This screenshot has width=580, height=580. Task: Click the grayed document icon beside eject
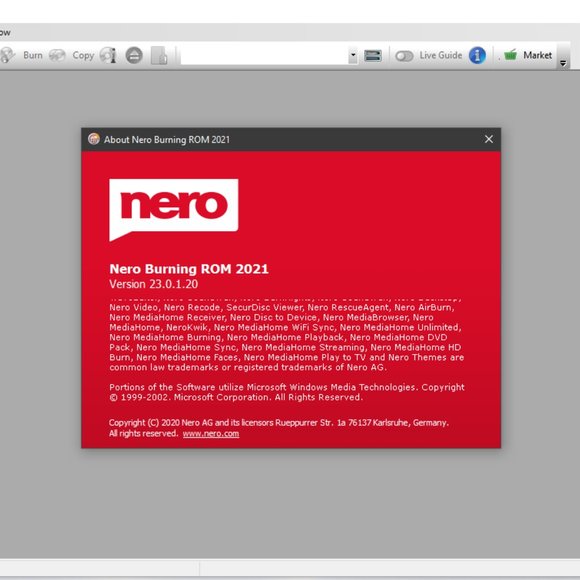click(x=159, y=55)
